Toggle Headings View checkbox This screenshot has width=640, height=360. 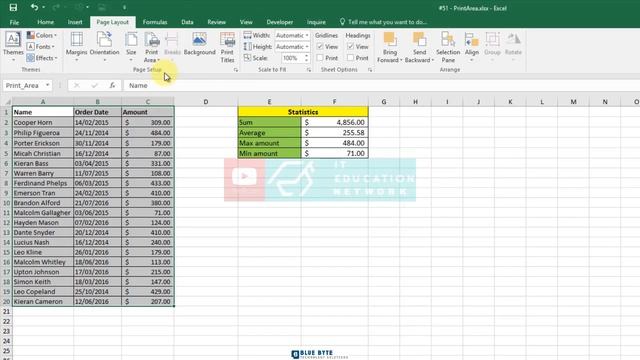[x=351, y=47]
